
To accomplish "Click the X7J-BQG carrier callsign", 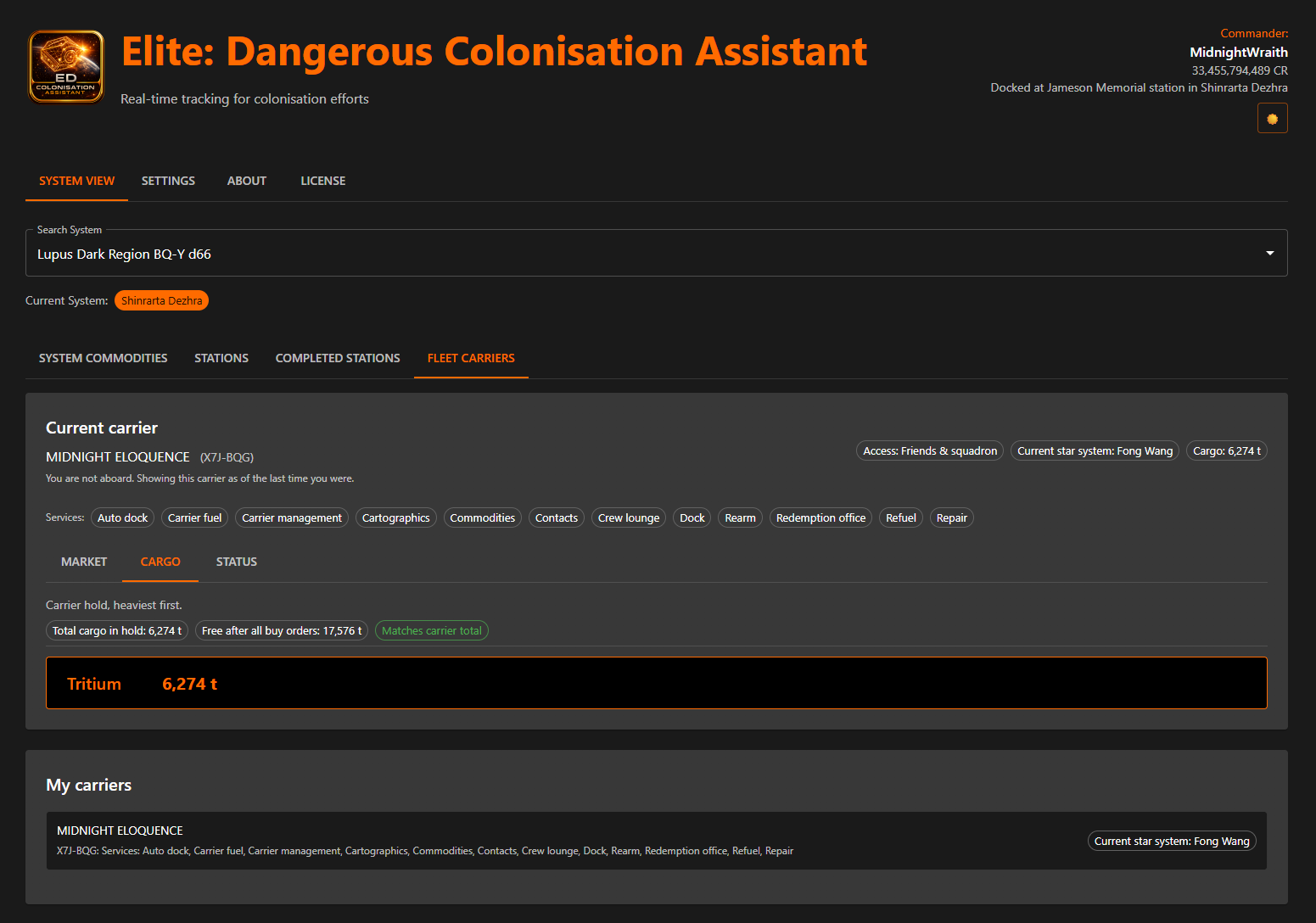I will point(227,457).
